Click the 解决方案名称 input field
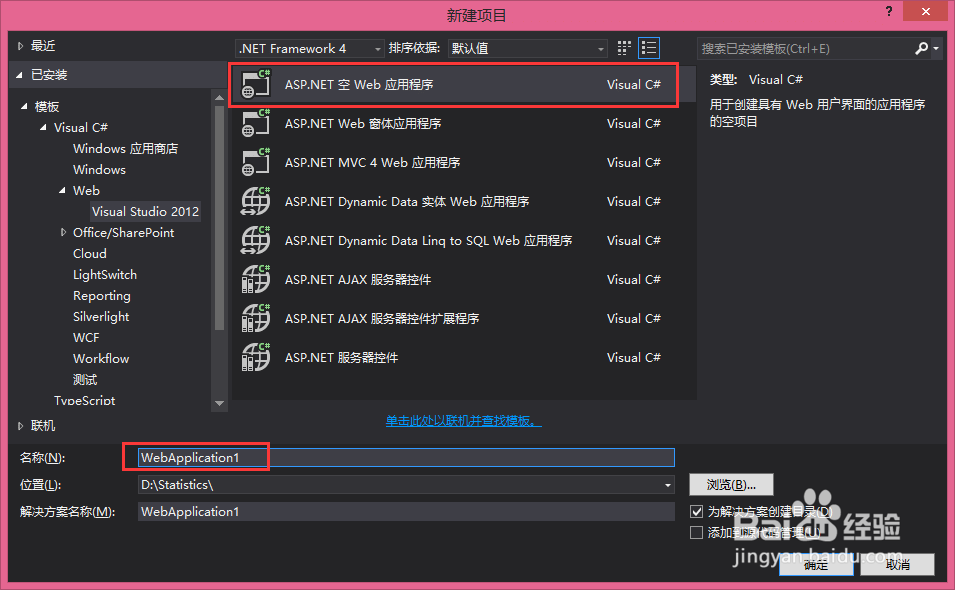Screen dimensions: 955x590 click(406, 511)
